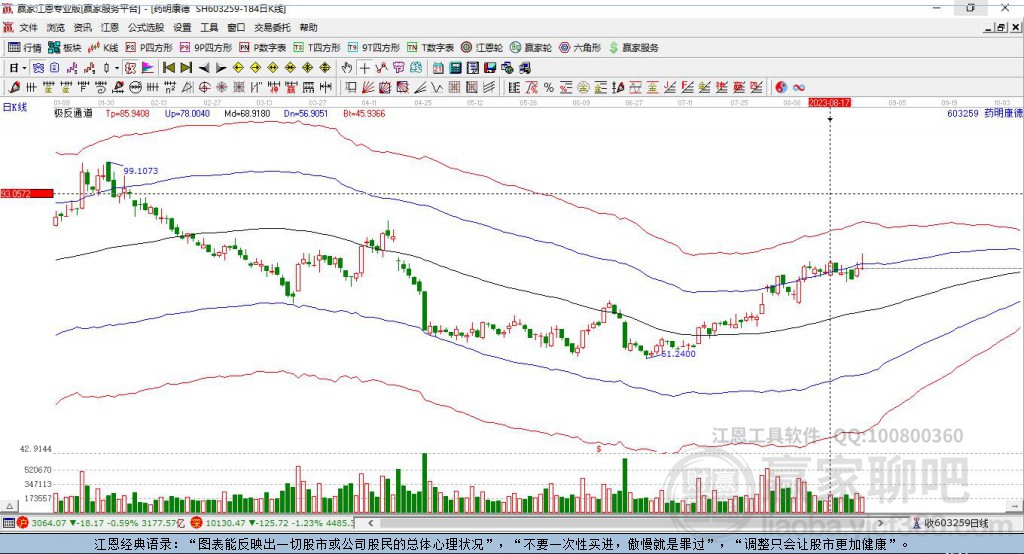
Task: Open the 浏览 menu
Action: tap(56, 27)
